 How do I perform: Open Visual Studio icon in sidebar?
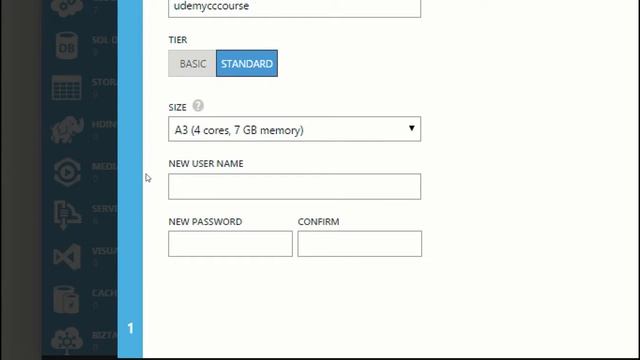click(67, 257)
